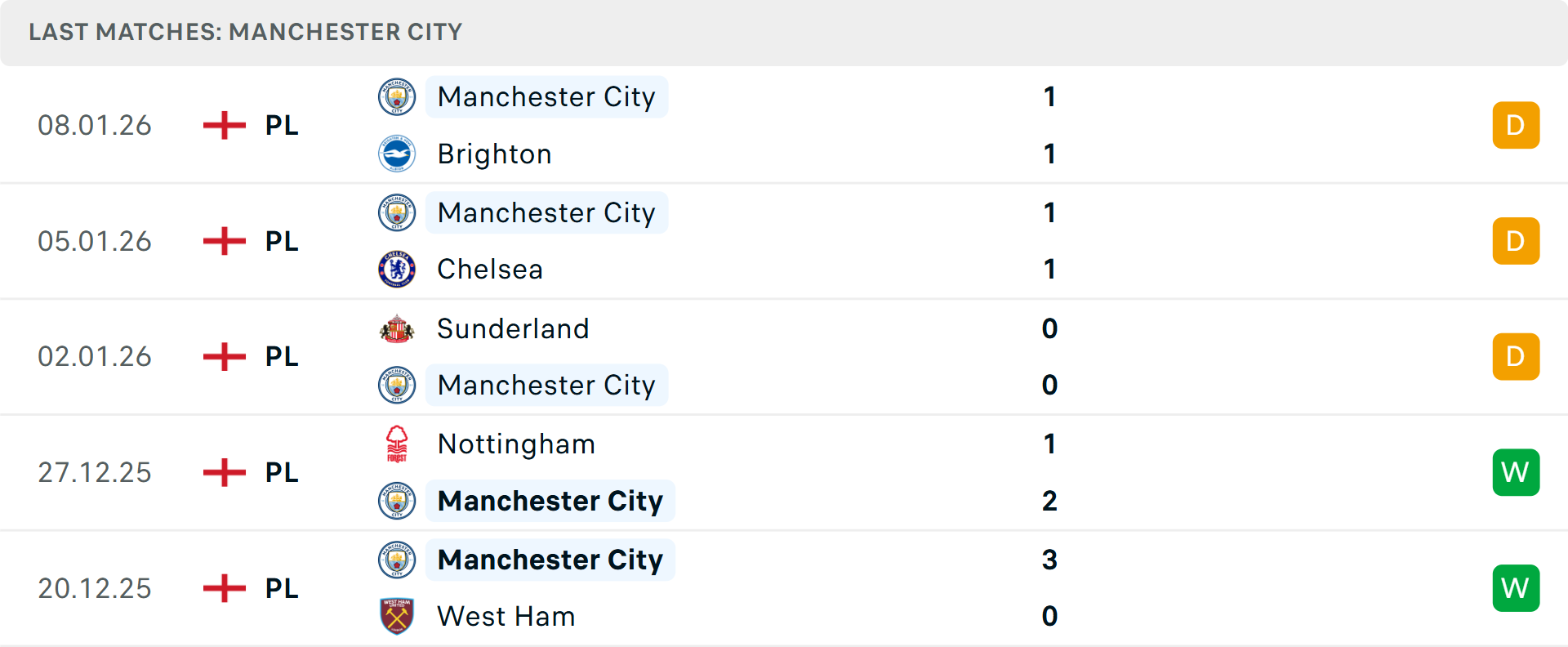This screenshot has width=1568, height=647.
Task: Open the Sunderland team link
Action: click(513, 328)
